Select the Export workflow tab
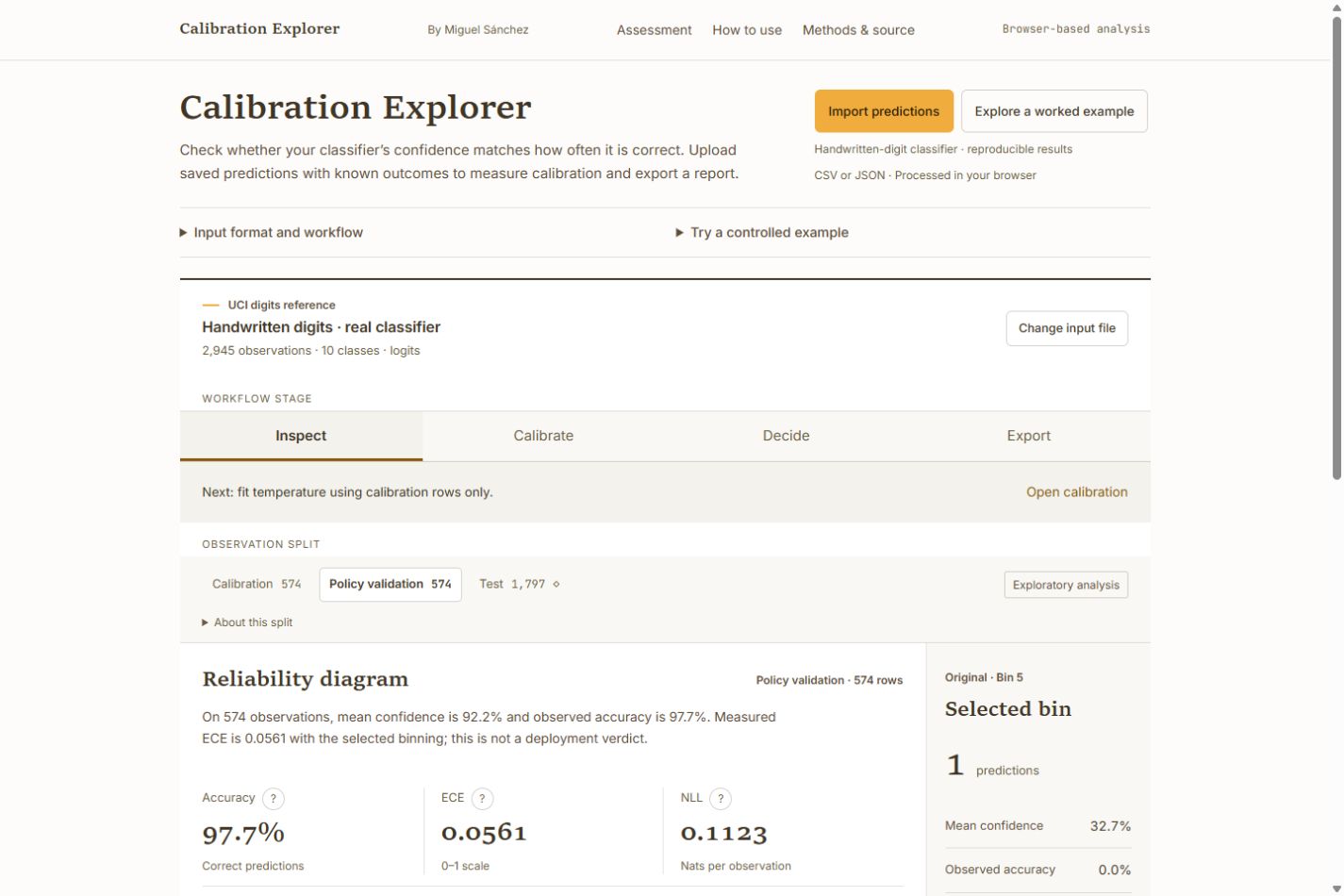Viewport: 1344px width, 896px height. pyautogui.click(x=1028, y=436)
